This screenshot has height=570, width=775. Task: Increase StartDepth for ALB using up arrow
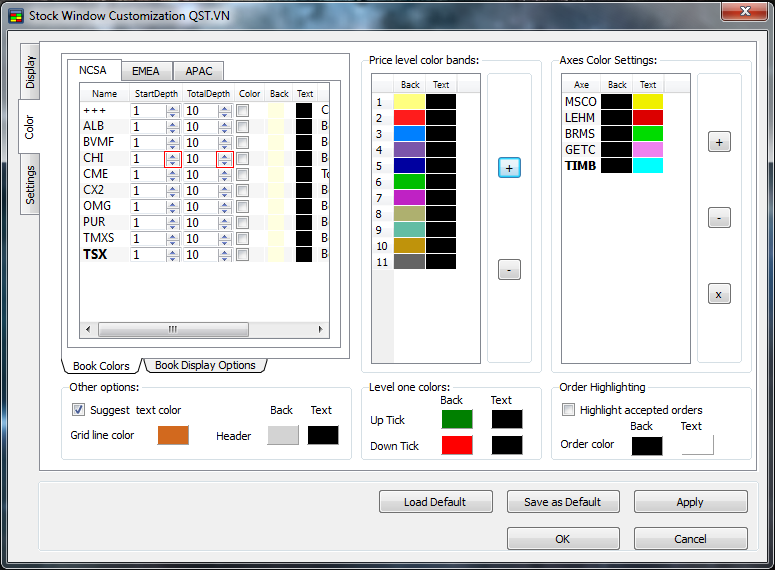coord(172,123)
